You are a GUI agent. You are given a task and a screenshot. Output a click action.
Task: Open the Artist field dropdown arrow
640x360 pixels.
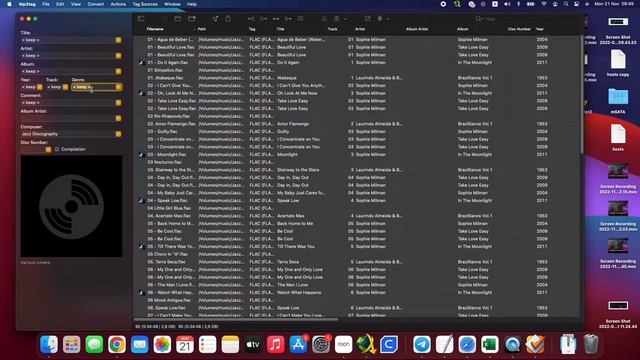118,56
